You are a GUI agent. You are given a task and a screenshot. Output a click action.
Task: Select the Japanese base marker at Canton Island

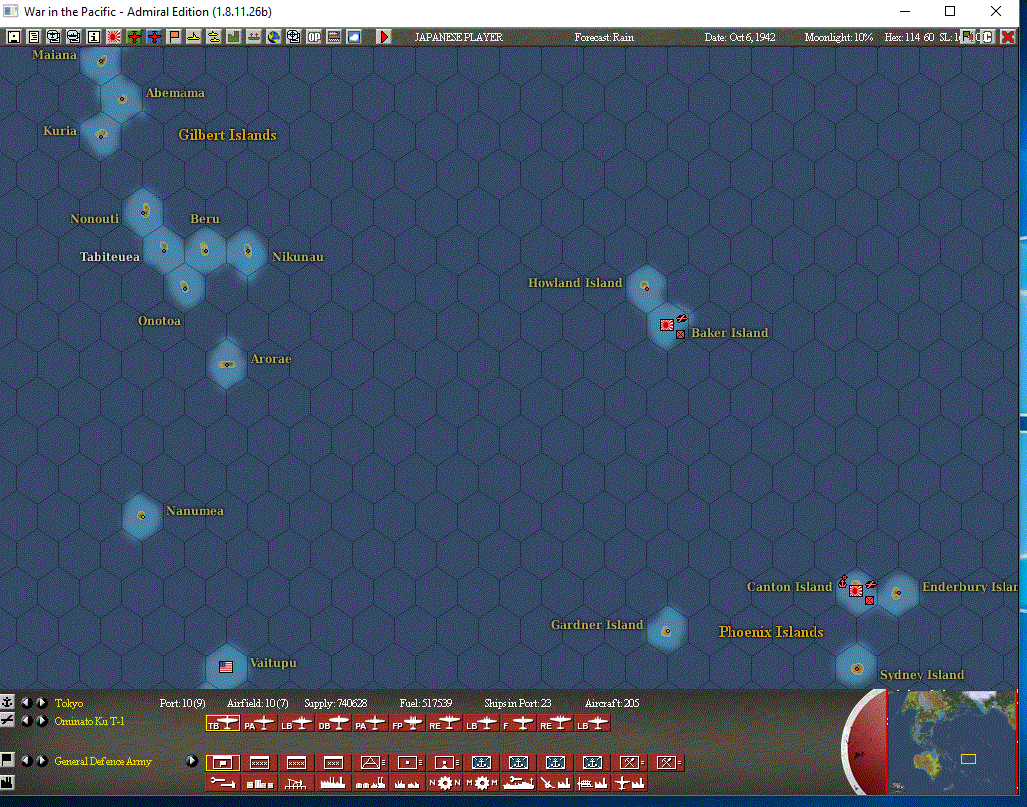[855, 591]
